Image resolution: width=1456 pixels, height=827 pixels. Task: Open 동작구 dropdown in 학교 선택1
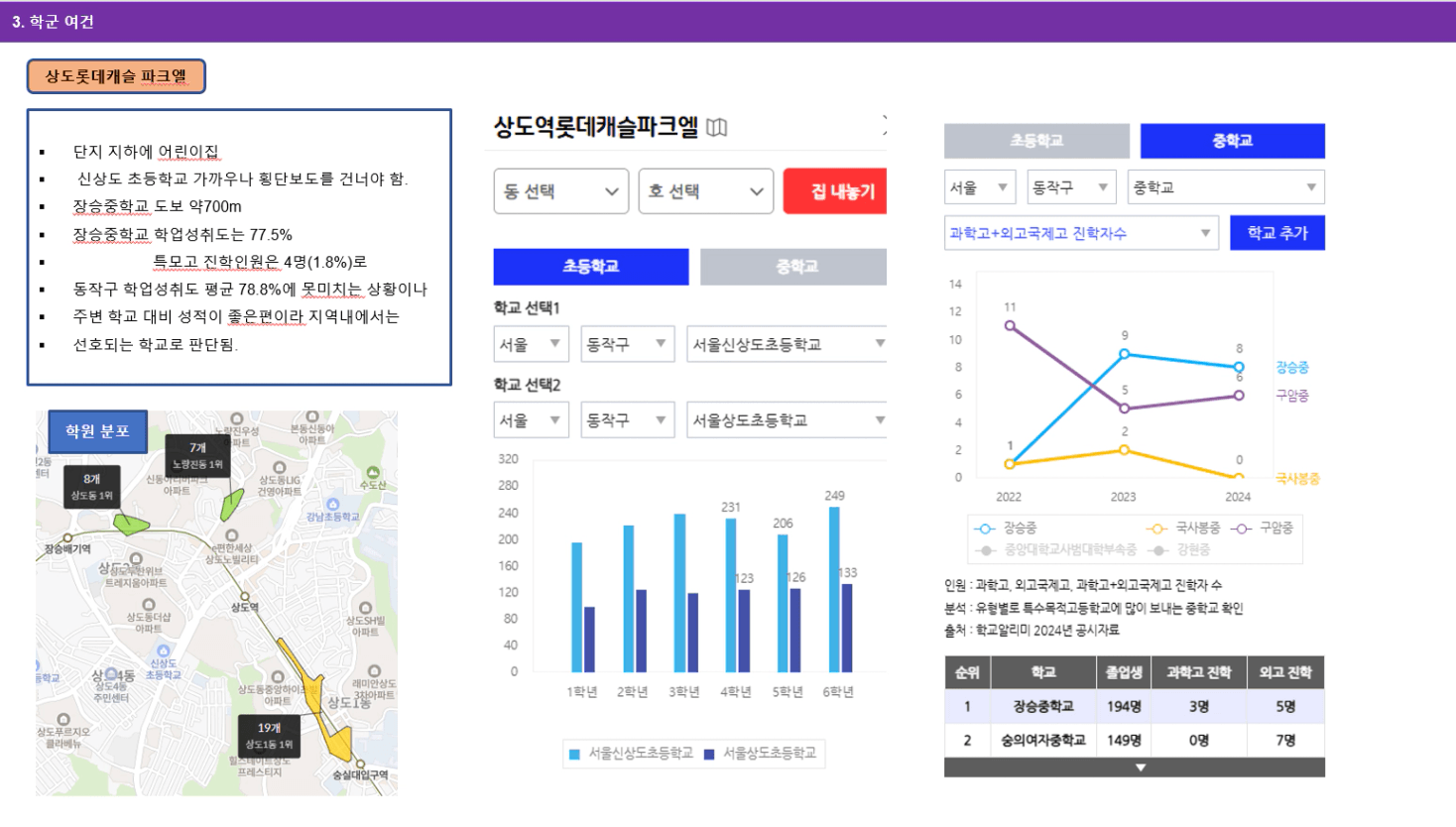pos(628,344)
